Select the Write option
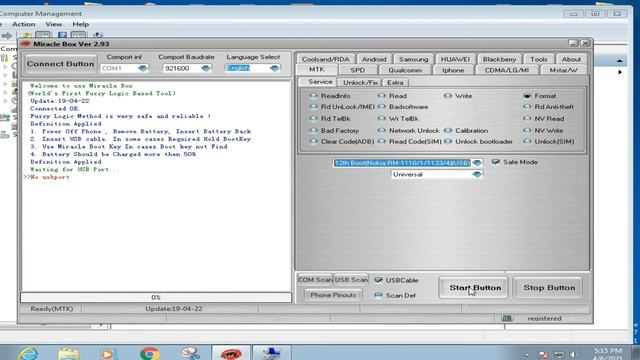Viewport: 640px width, 360px height. point(458,96)
